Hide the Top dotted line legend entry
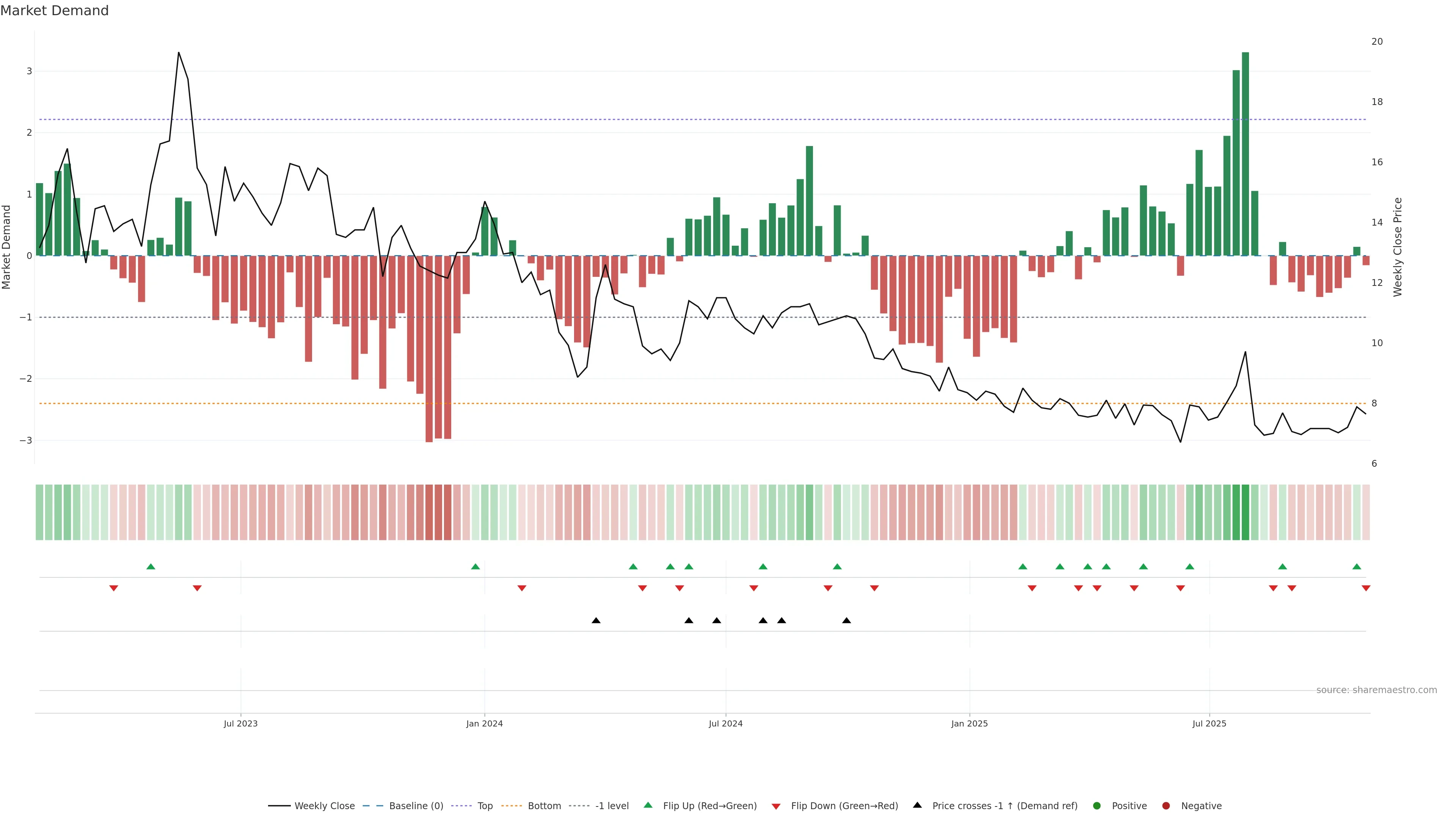The height and width of the screenshot is (819, 1456). pos(485,806)
